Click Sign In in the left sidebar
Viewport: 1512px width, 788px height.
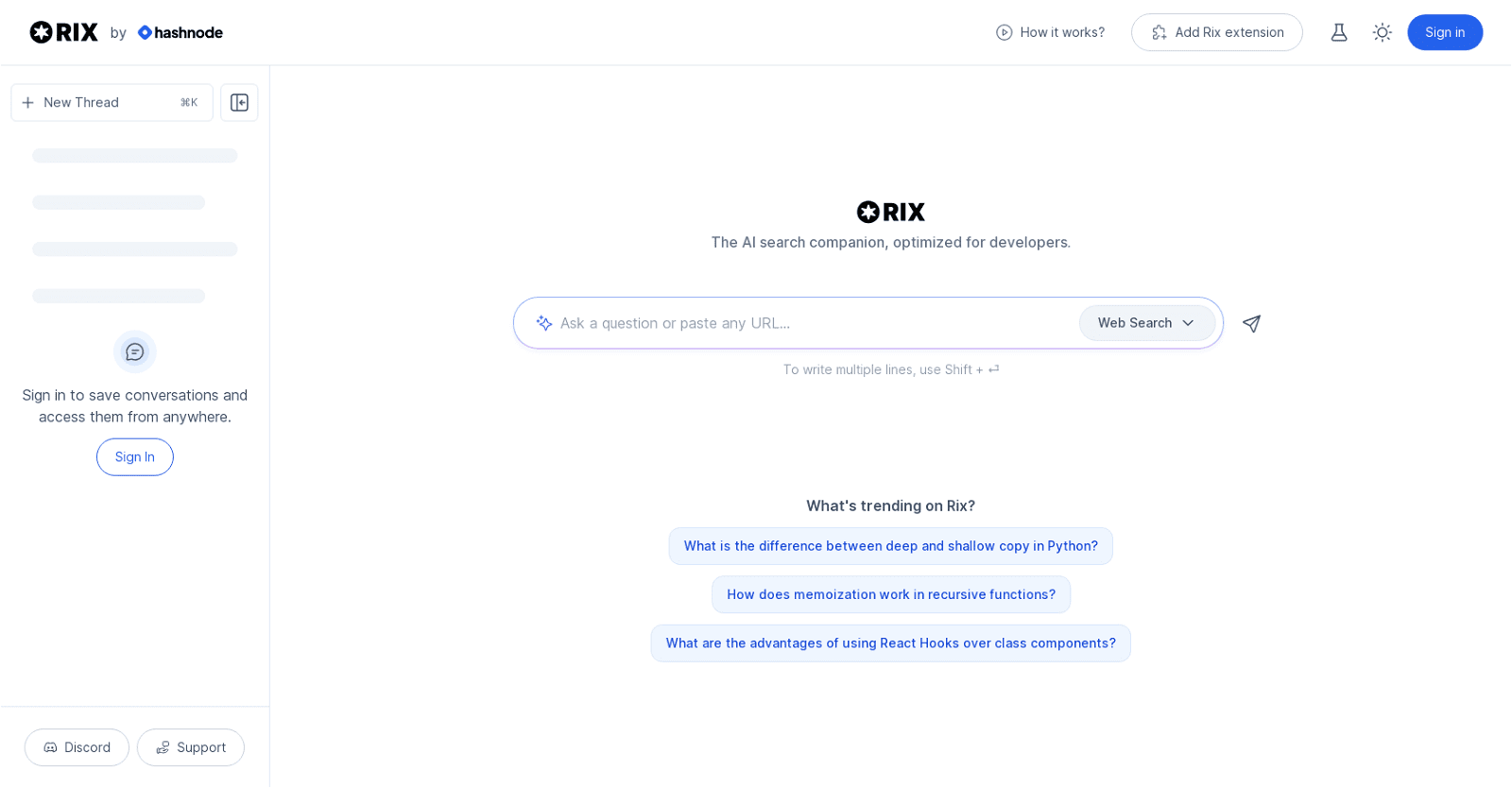point(134,456)
